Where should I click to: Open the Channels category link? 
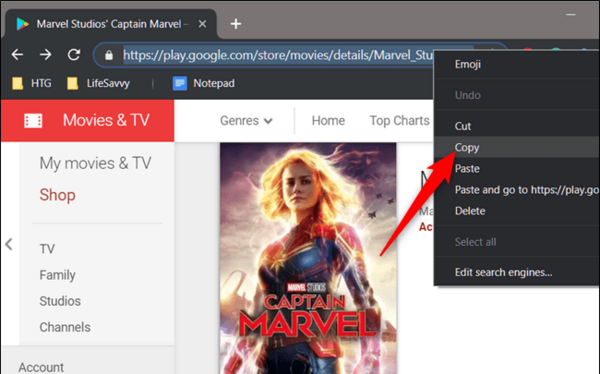[x=65, y=327]
